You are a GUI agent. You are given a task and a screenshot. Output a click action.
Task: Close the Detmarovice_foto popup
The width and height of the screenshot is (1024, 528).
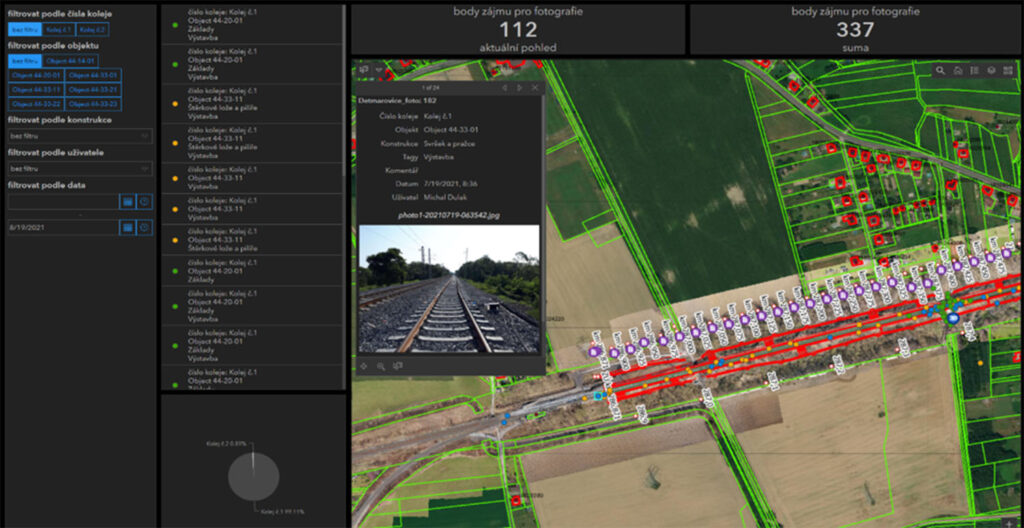(x=536, y=88)
